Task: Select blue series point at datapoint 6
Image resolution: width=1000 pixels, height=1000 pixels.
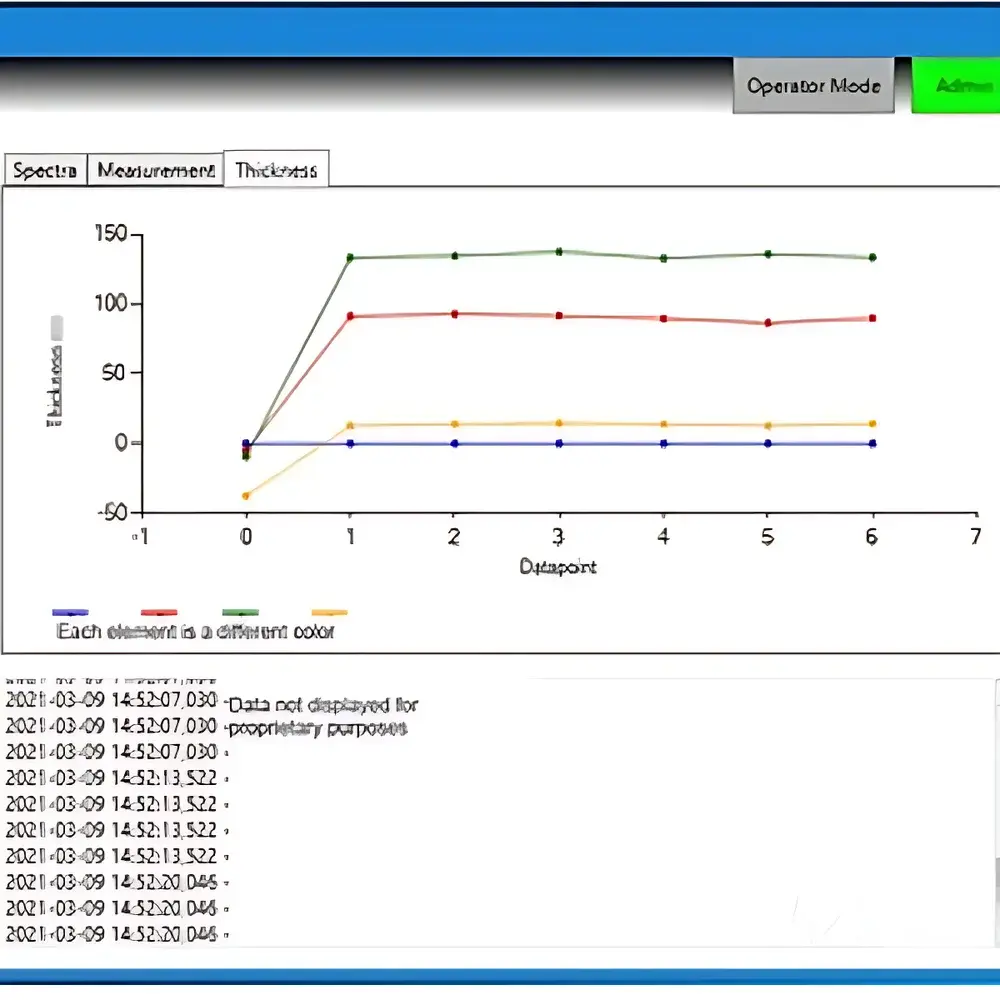Action: click(x=872, y=443)
